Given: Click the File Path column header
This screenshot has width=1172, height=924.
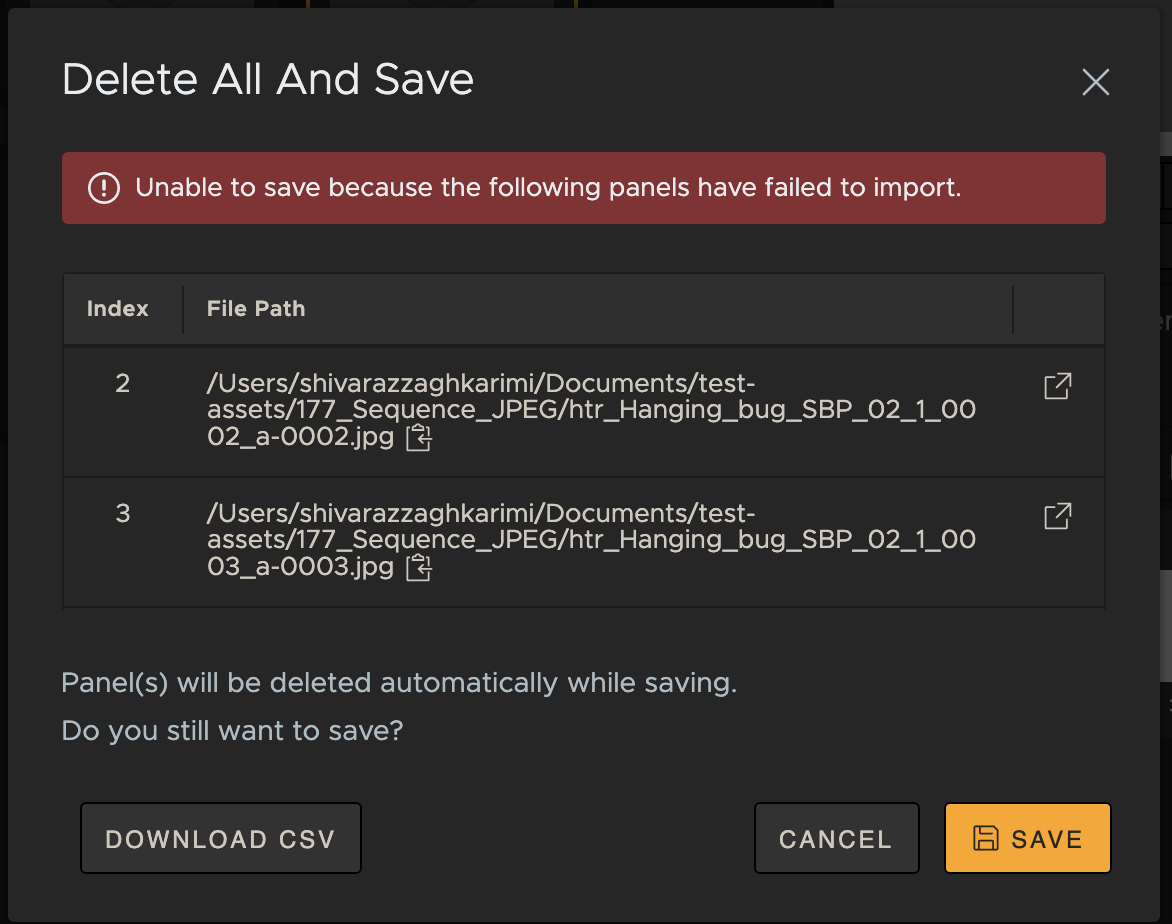Looking at the screenshot, I should coord(256,309).
